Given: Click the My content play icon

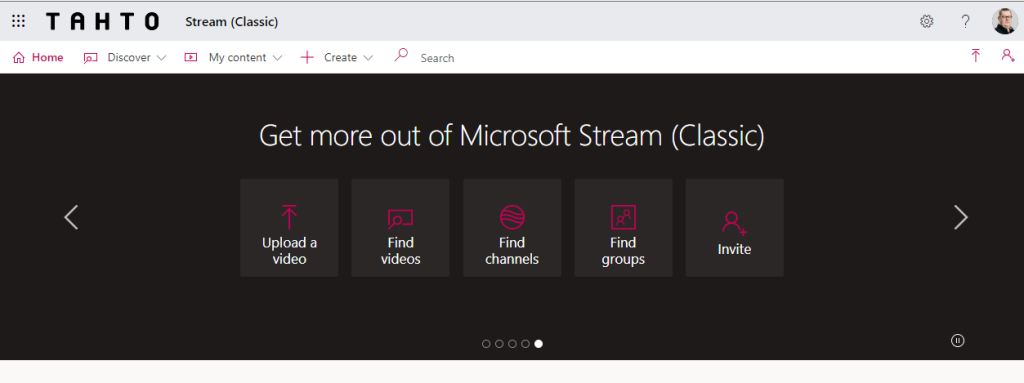Looking at the screenshot, I should click(x=191, y=58).
